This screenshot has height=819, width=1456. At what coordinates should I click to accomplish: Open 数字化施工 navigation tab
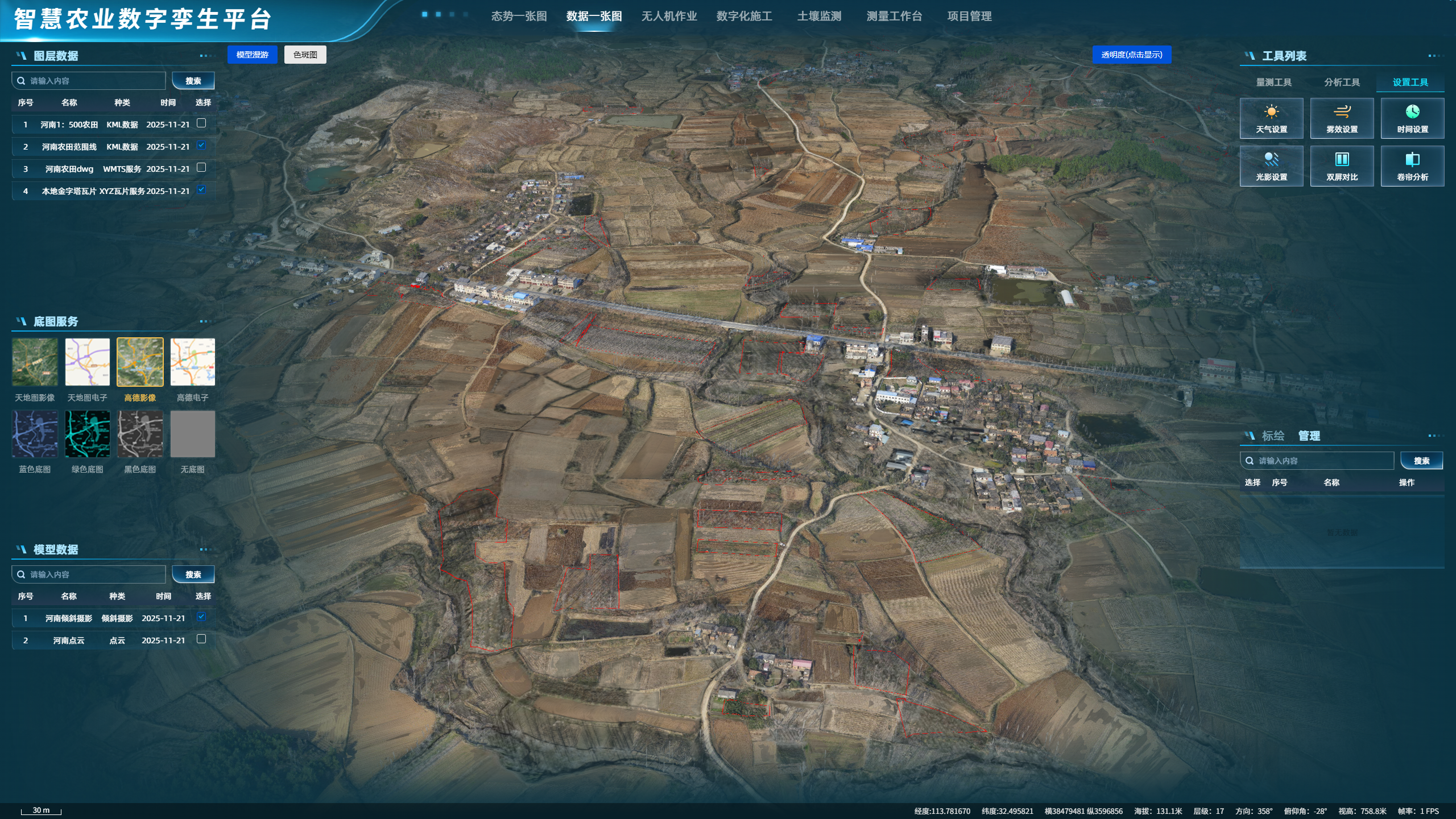tap(744, 16)
